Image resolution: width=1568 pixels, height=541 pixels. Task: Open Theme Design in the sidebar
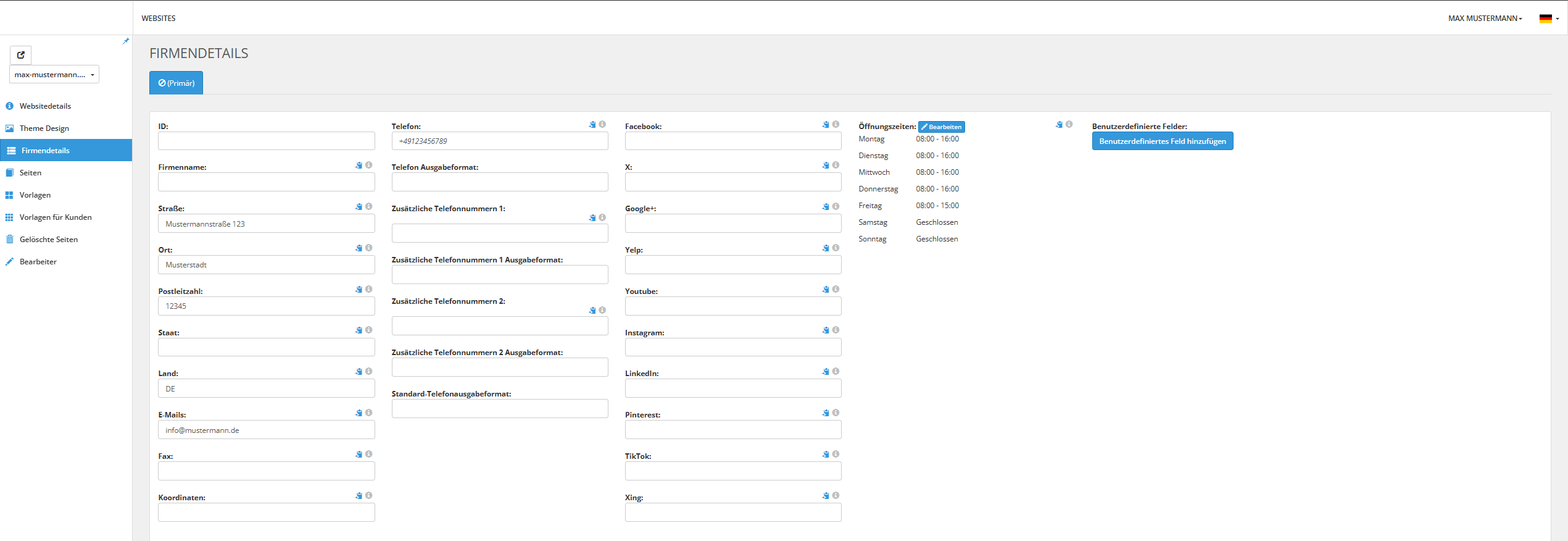tap(44, 128)
